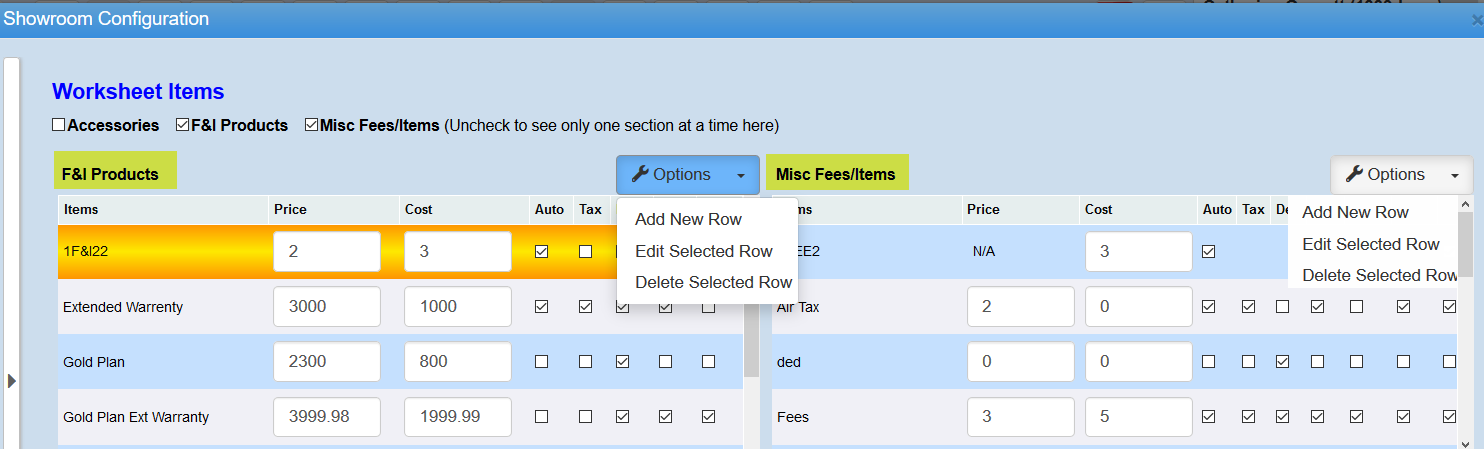Screen dimensions: 1484x449
Task: Select the Gold Plan Ext Warranty row name
Action: [x=136, y=417]
